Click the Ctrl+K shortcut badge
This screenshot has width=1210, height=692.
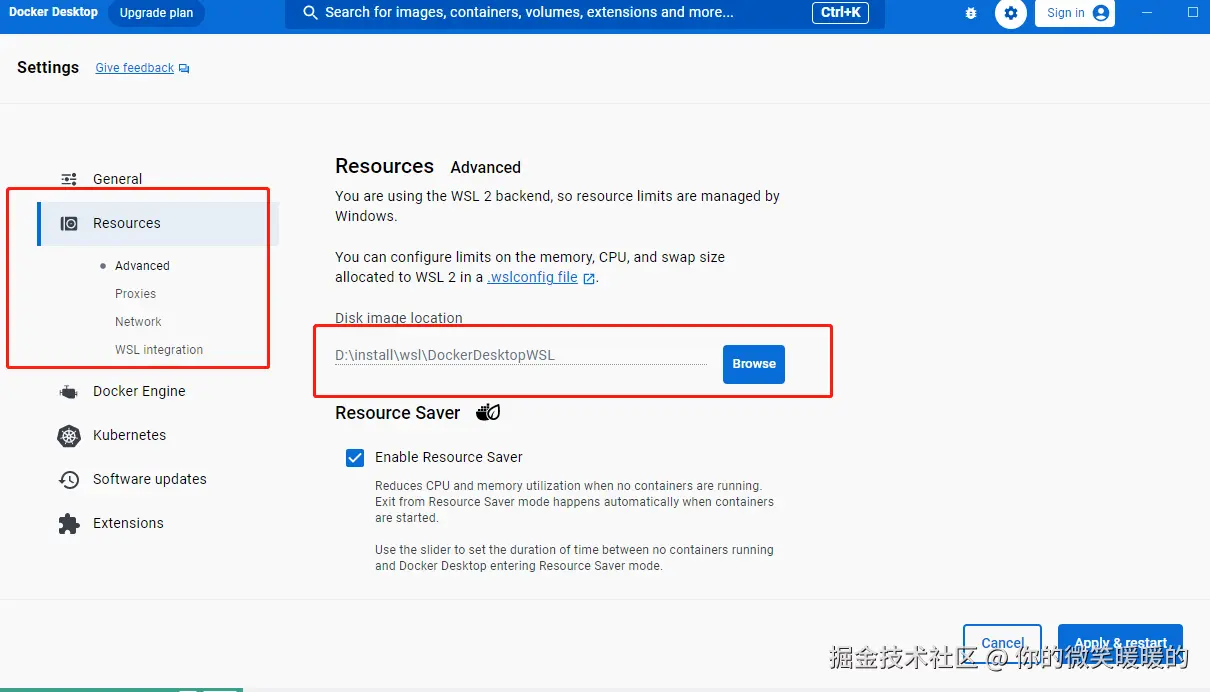coord(840,13)
